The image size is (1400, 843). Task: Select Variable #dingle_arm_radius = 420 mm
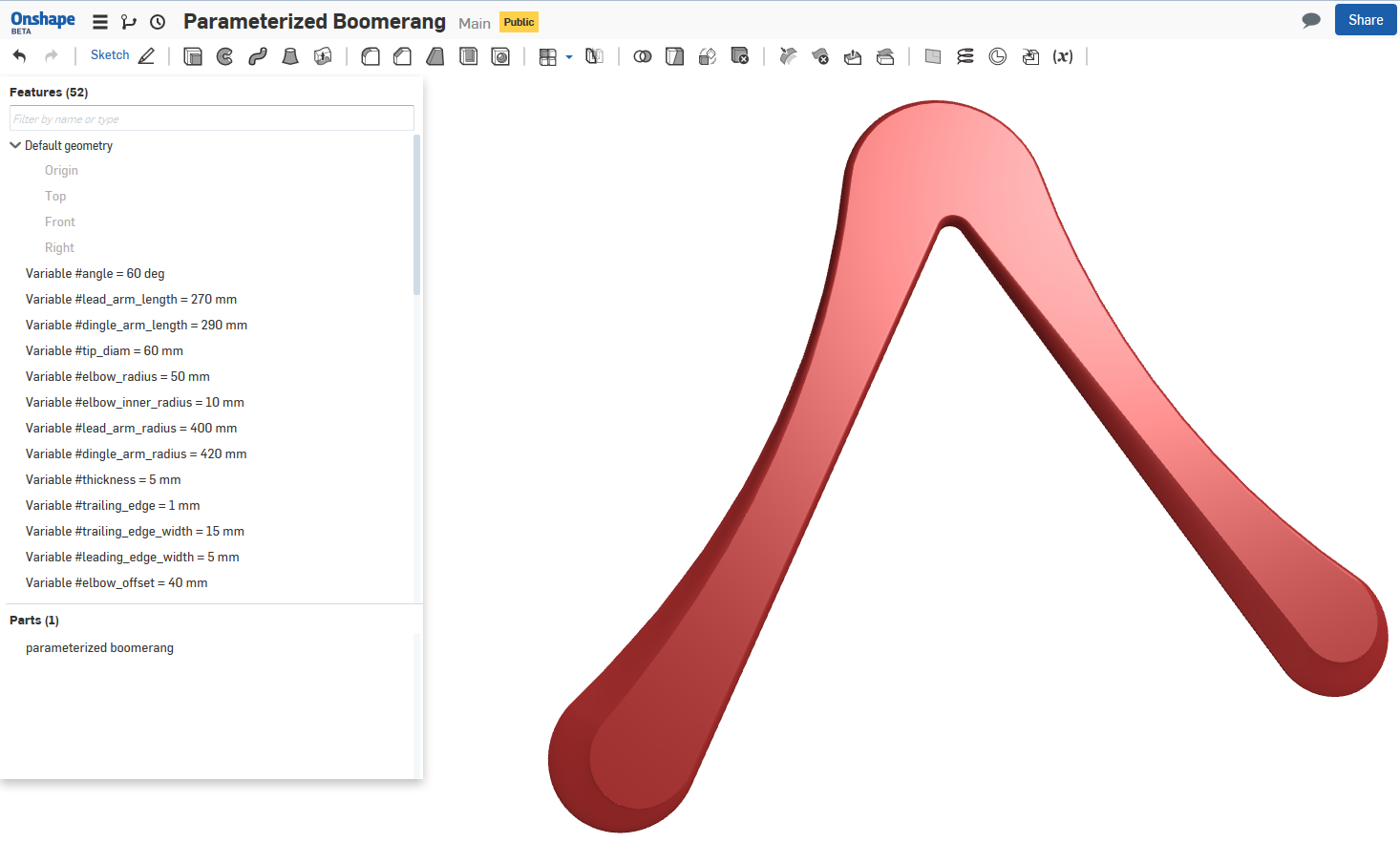coord(137,453)
